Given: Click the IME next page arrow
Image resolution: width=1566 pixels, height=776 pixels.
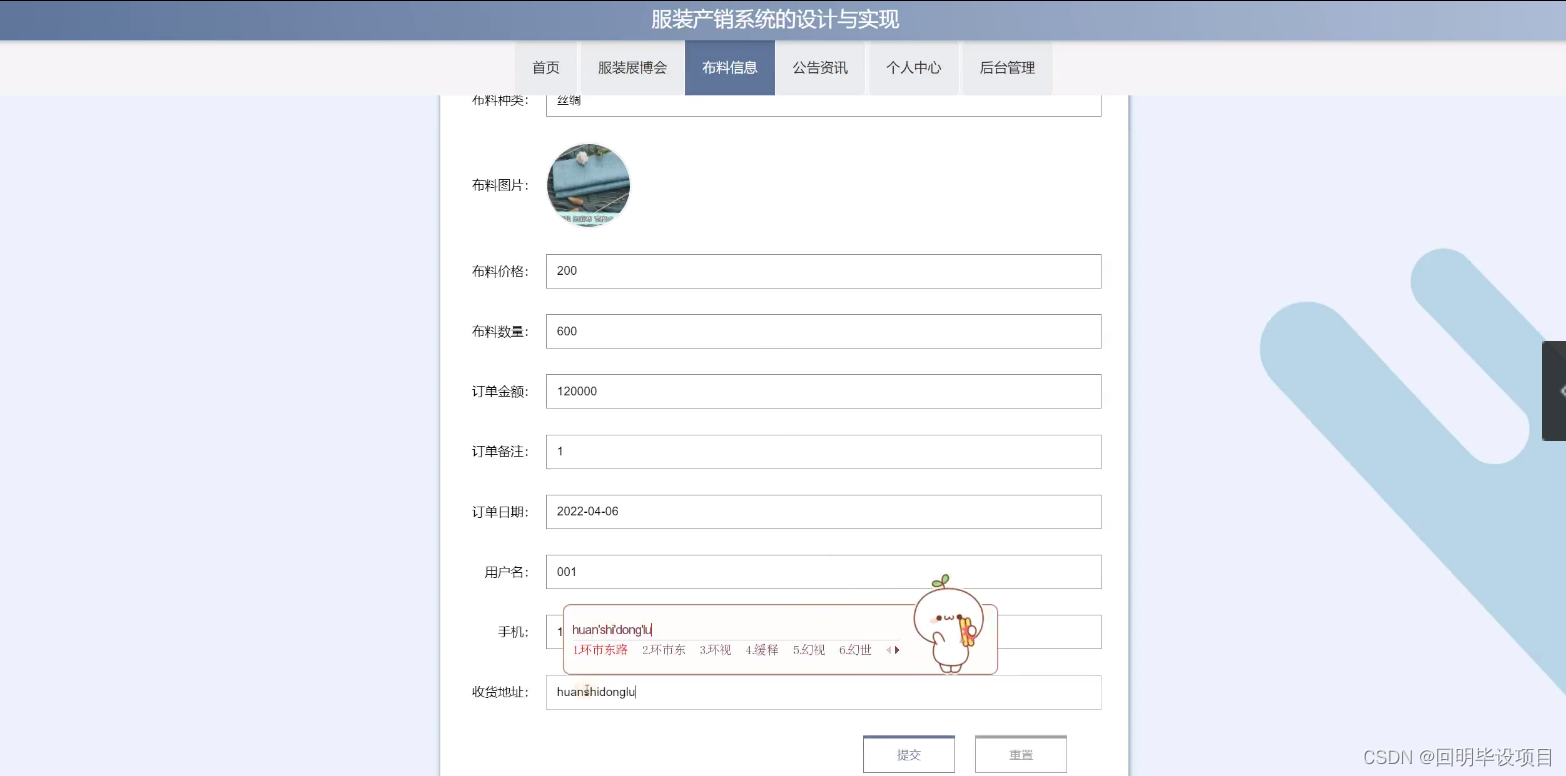Looking at the screenshot, I should pos(896,649).
